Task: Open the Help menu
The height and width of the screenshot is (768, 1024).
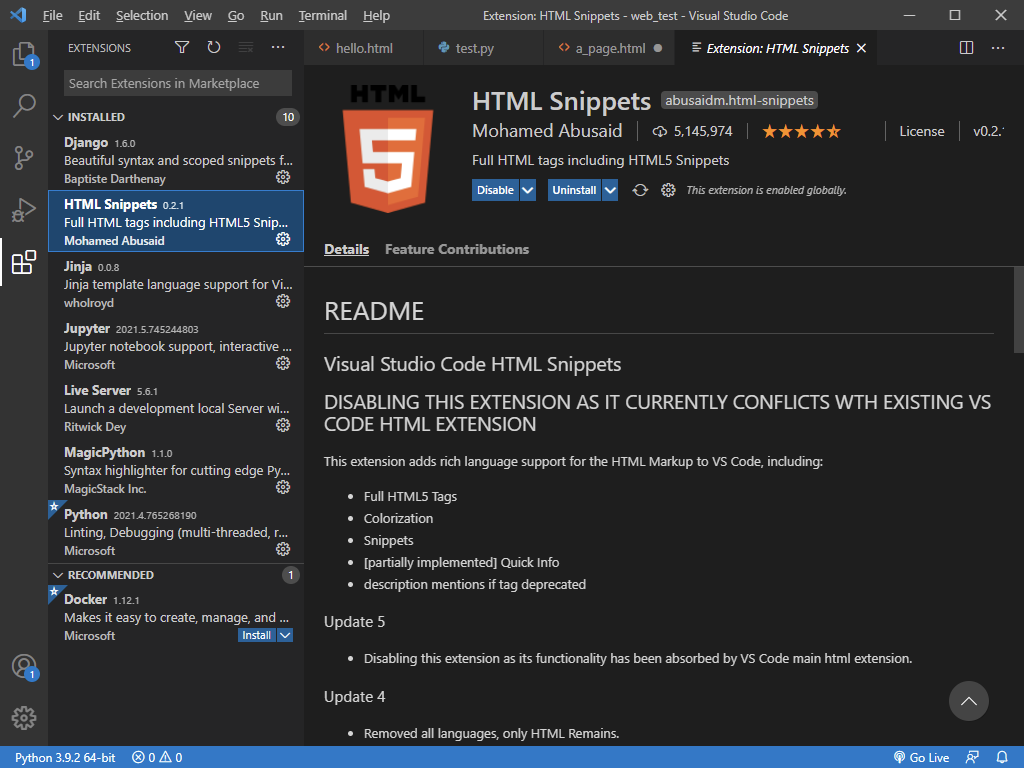Action: click(x=376, y=16)
